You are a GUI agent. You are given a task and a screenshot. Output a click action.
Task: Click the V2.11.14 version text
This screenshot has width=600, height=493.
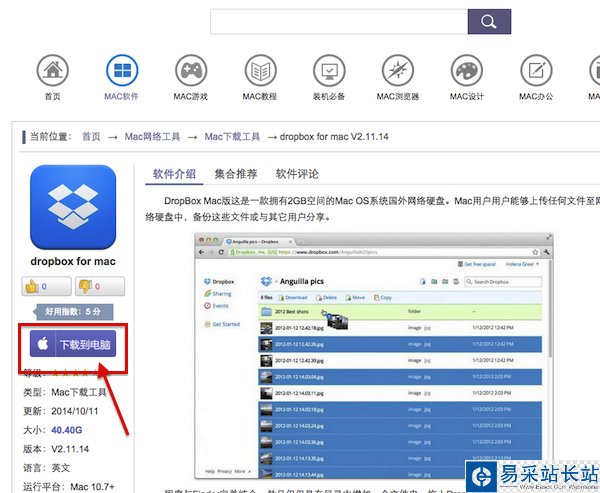[x=70, y=449]
